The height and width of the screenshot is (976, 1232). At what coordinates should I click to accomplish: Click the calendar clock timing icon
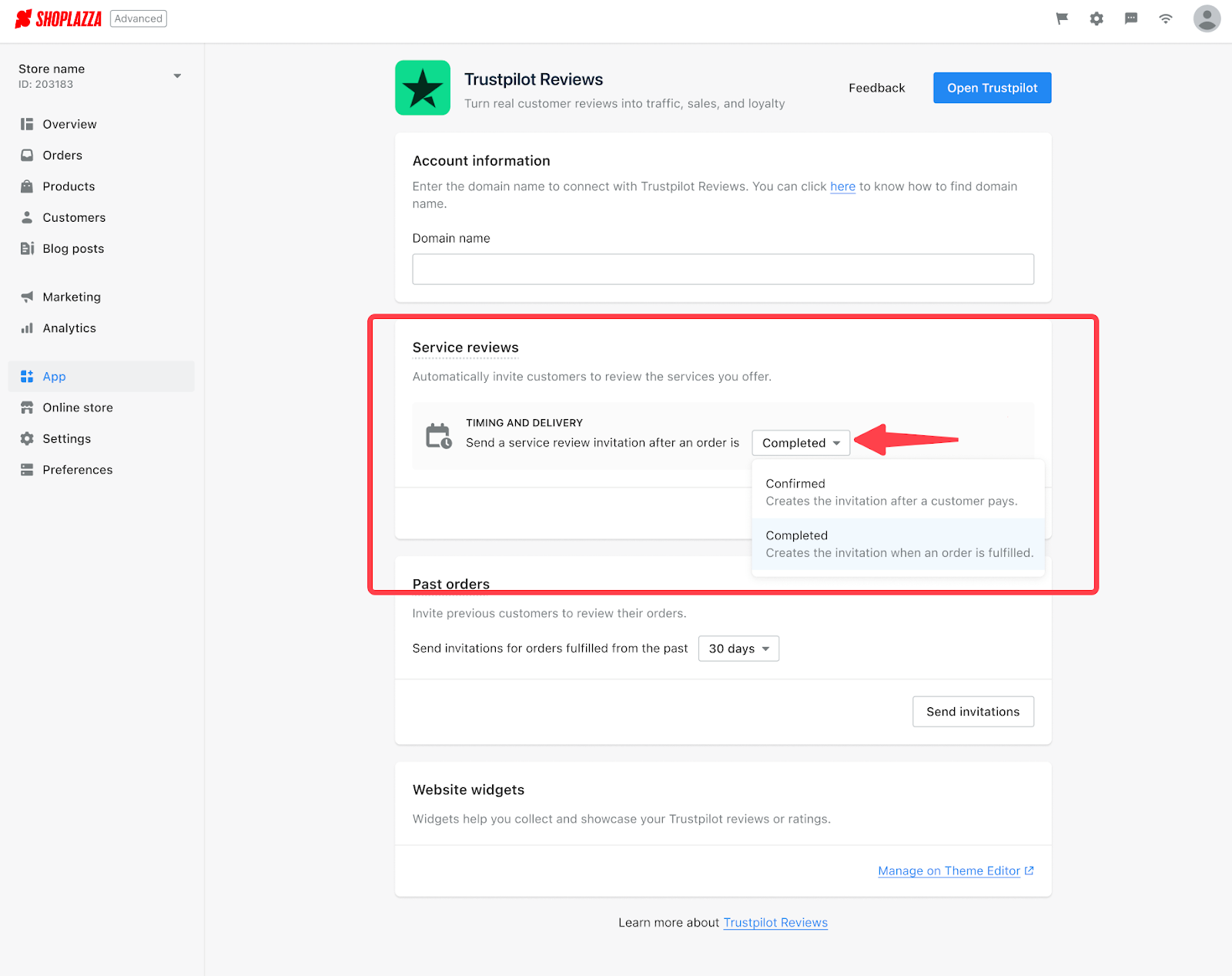pyautogui.click(x=439, y=436)
